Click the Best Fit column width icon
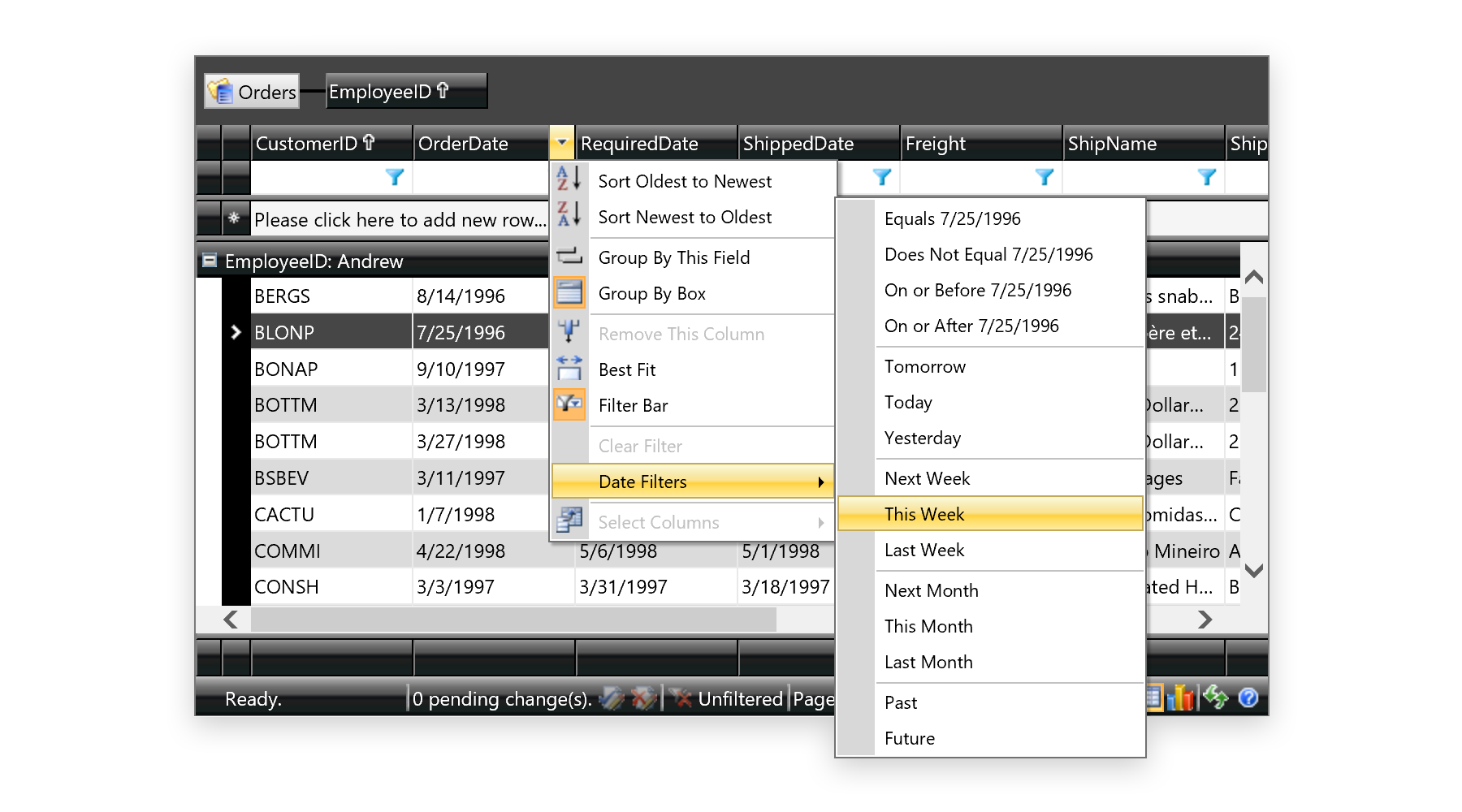The width and height of the screenshot is (1462, 812). tap(569, 369)
